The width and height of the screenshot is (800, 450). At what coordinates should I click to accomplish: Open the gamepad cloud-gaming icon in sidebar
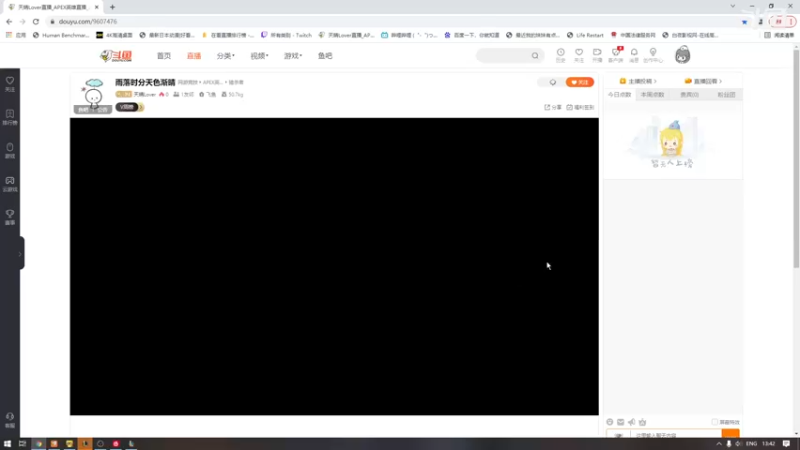[10, 184]
